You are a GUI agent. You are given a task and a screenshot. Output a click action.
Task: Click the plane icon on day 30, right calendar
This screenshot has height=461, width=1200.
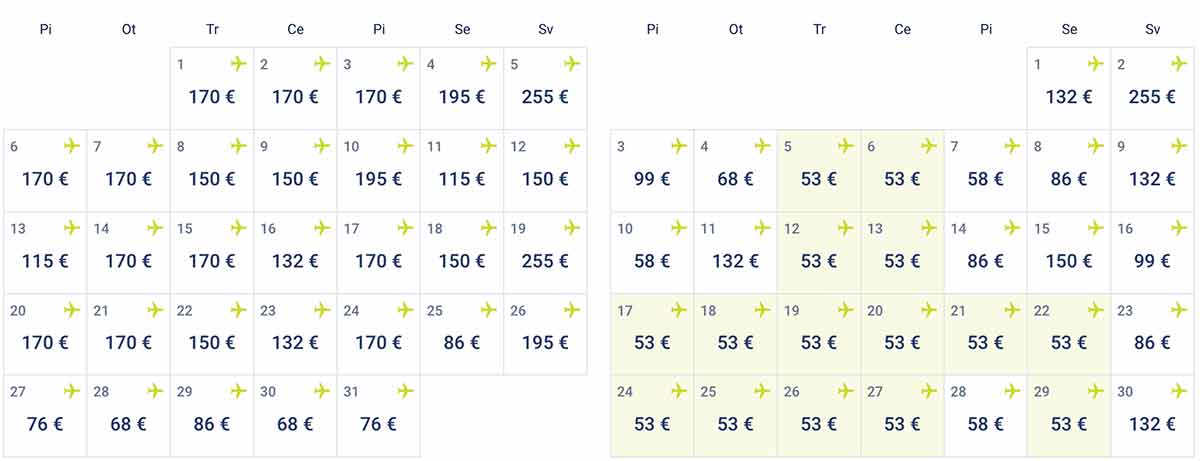1179,391
